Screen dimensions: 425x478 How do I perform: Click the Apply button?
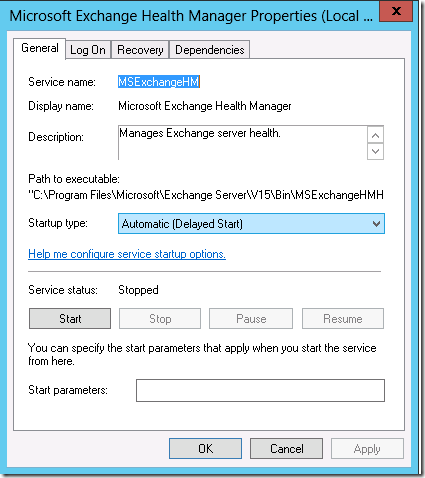click(x=367, y=449)
